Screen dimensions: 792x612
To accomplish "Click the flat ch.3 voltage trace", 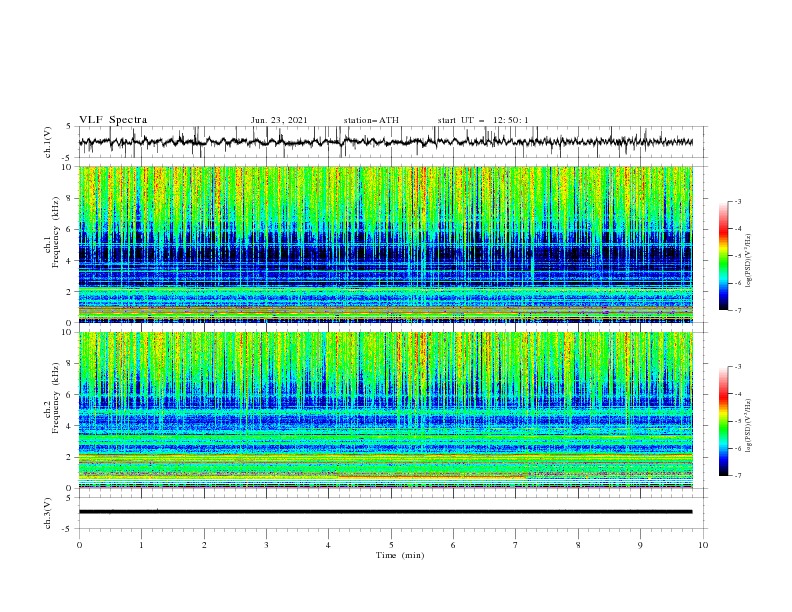I will tap(385, 512).
